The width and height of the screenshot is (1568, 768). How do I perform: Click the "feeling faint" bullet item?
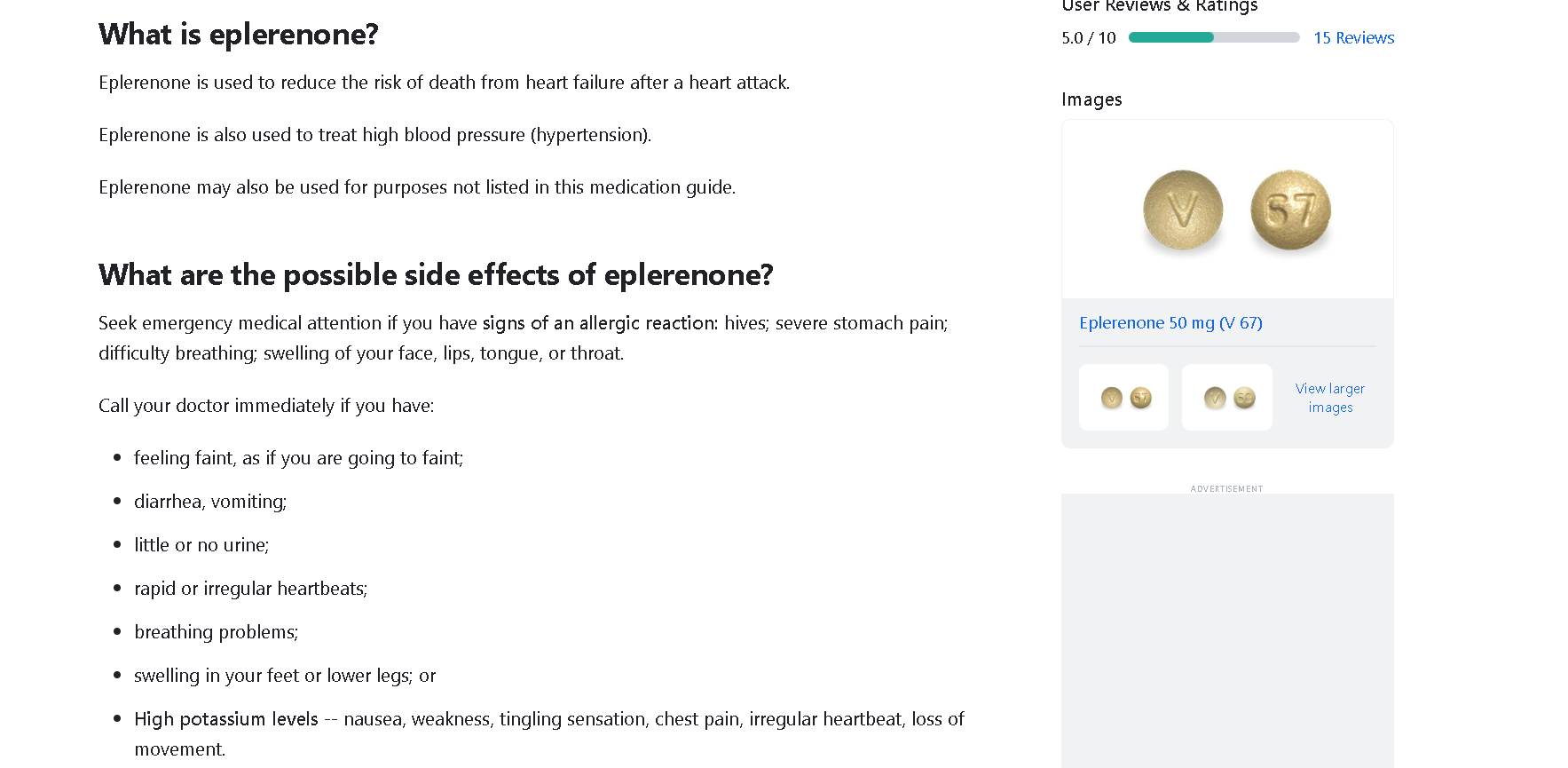click(x=298, y=458)
